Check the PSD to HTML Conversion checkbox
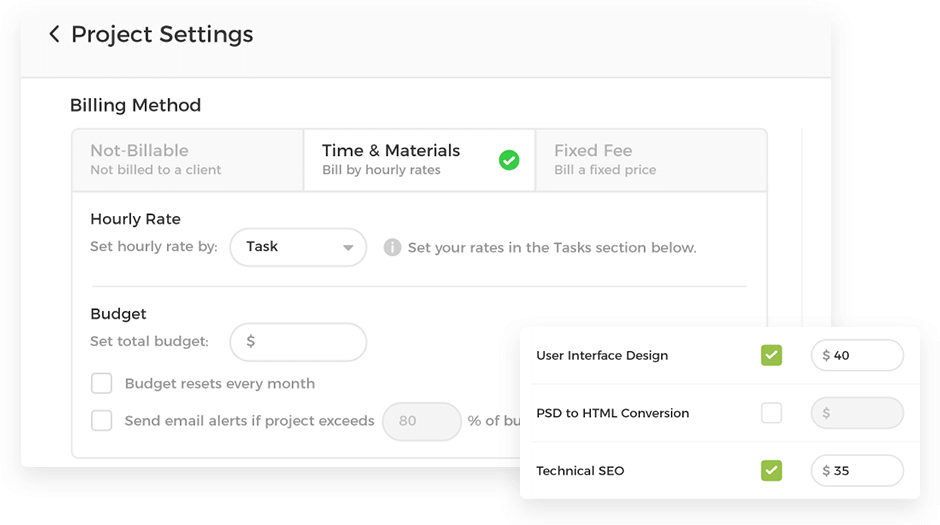This screenshot has width=940, height=525. click(x=771, y=413)
